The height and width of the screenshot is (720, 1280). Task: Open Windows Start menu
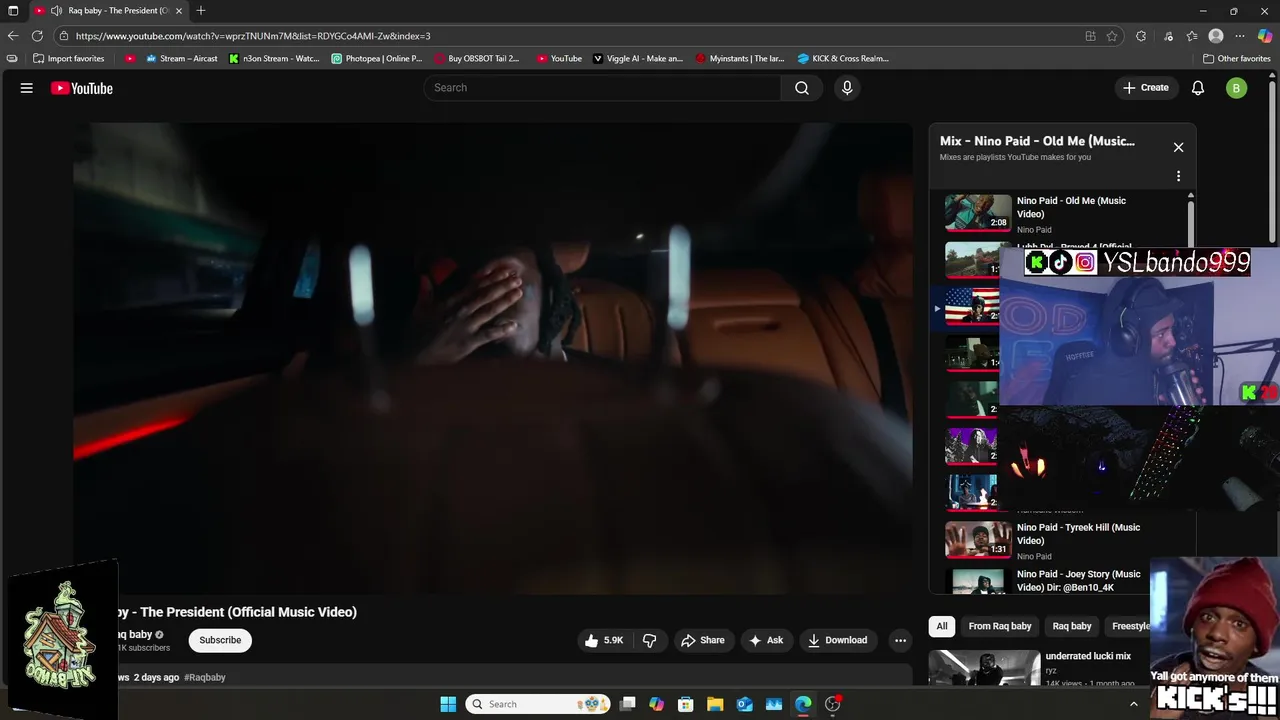click(448, 704)
